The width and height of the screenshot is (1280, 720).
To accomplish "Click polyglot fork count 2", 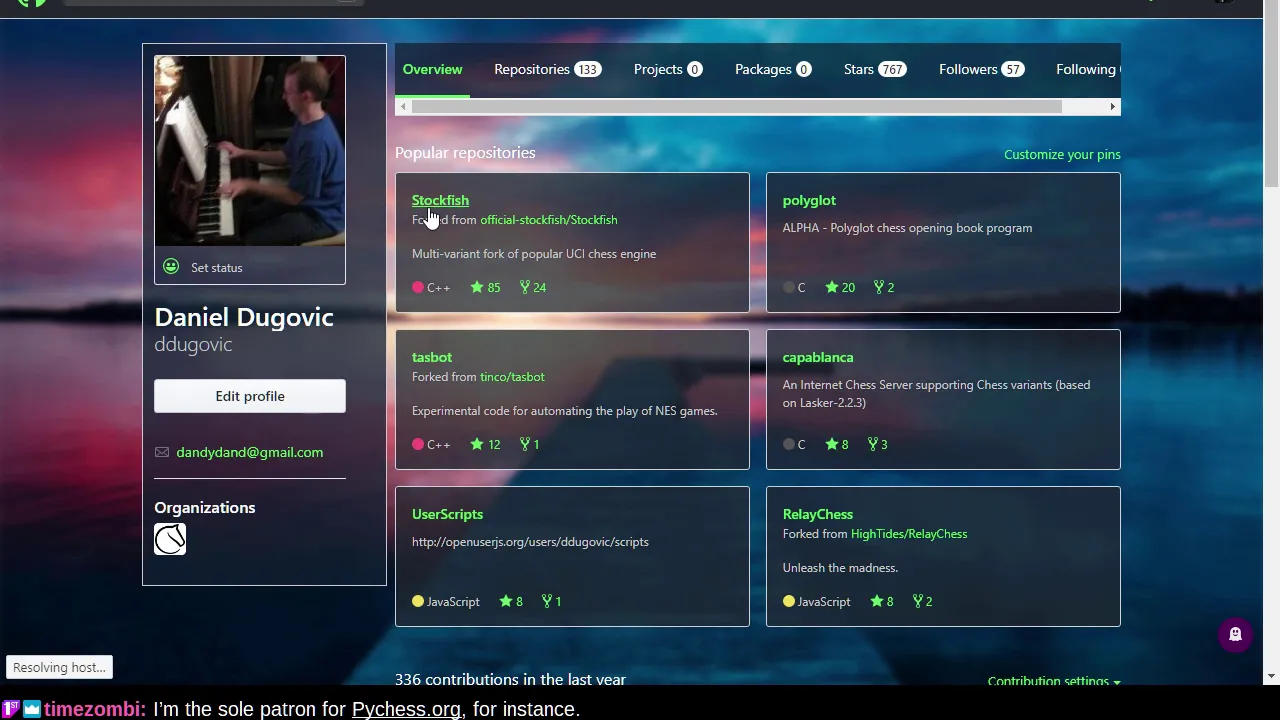I will (884, 287).
